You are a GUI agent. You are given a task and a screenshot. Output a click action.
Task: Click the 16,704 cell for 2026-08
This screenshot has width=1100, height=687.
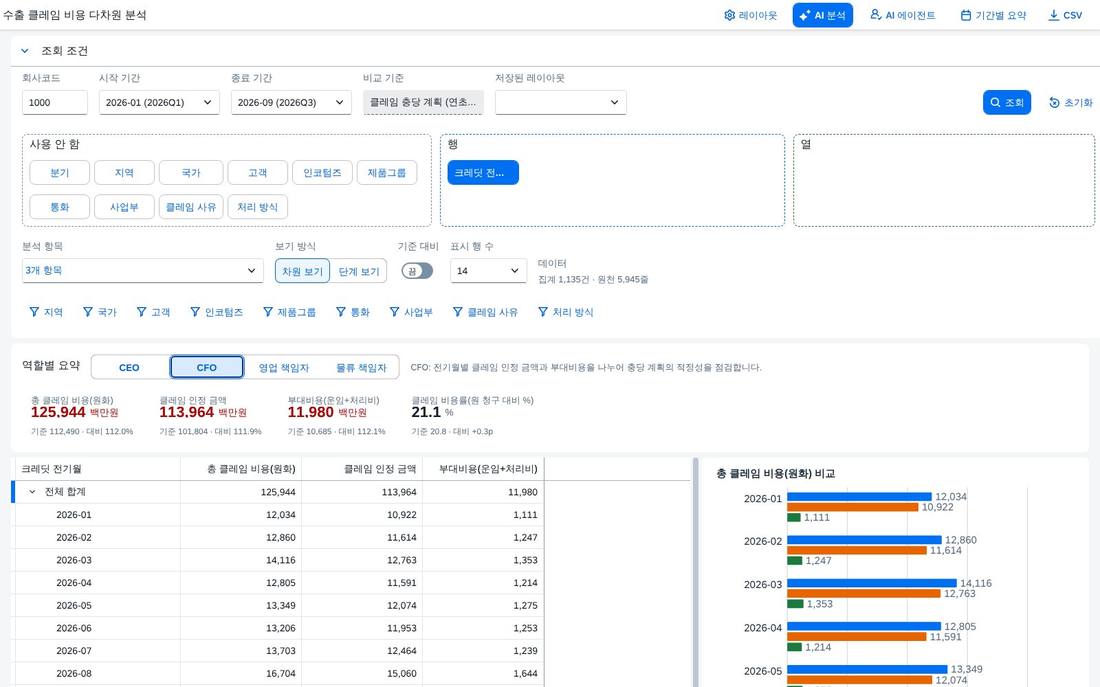click(x=241, y=673)
